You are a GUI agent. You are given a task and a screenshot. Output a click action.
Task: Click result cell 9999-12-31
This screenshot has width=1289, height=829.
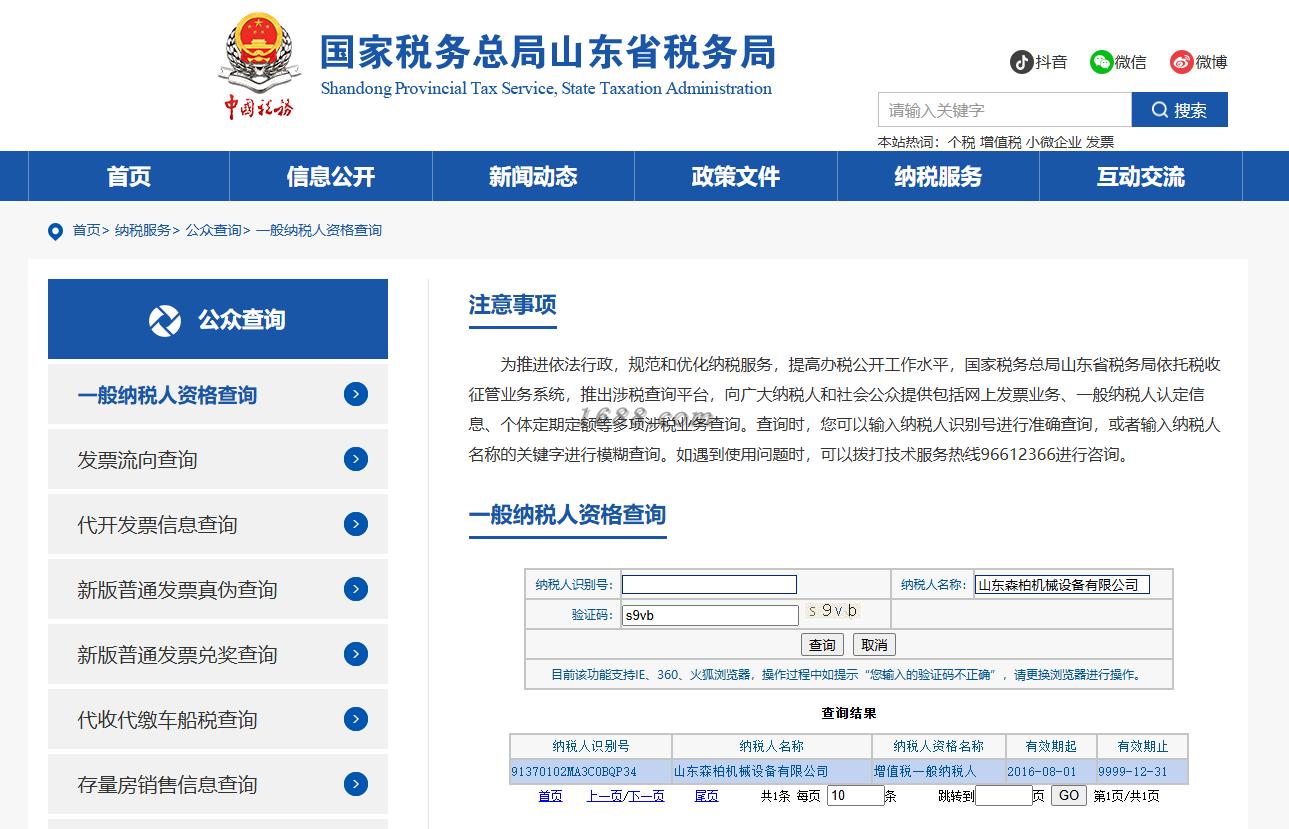pos(1142,771)
